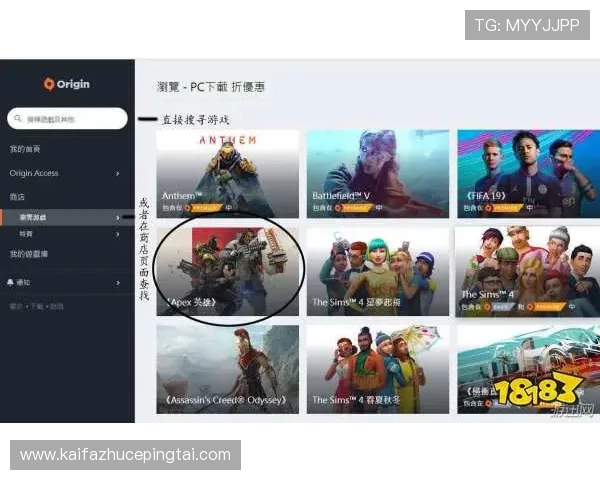
Task: Click the Anthem title text
Action: coord(182,196)
